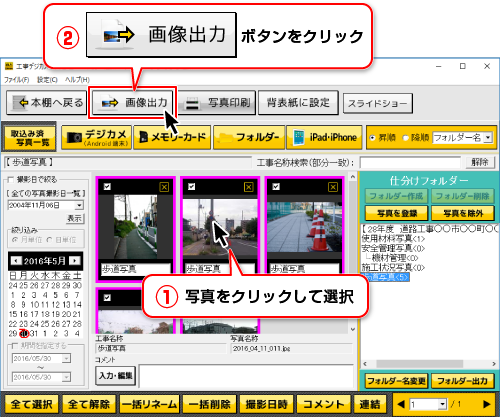Image resolution: width=500 pixels, height=417 pixels.
Task: Select the traffic cones photo thumbnail
Action: tap(304, 227)
